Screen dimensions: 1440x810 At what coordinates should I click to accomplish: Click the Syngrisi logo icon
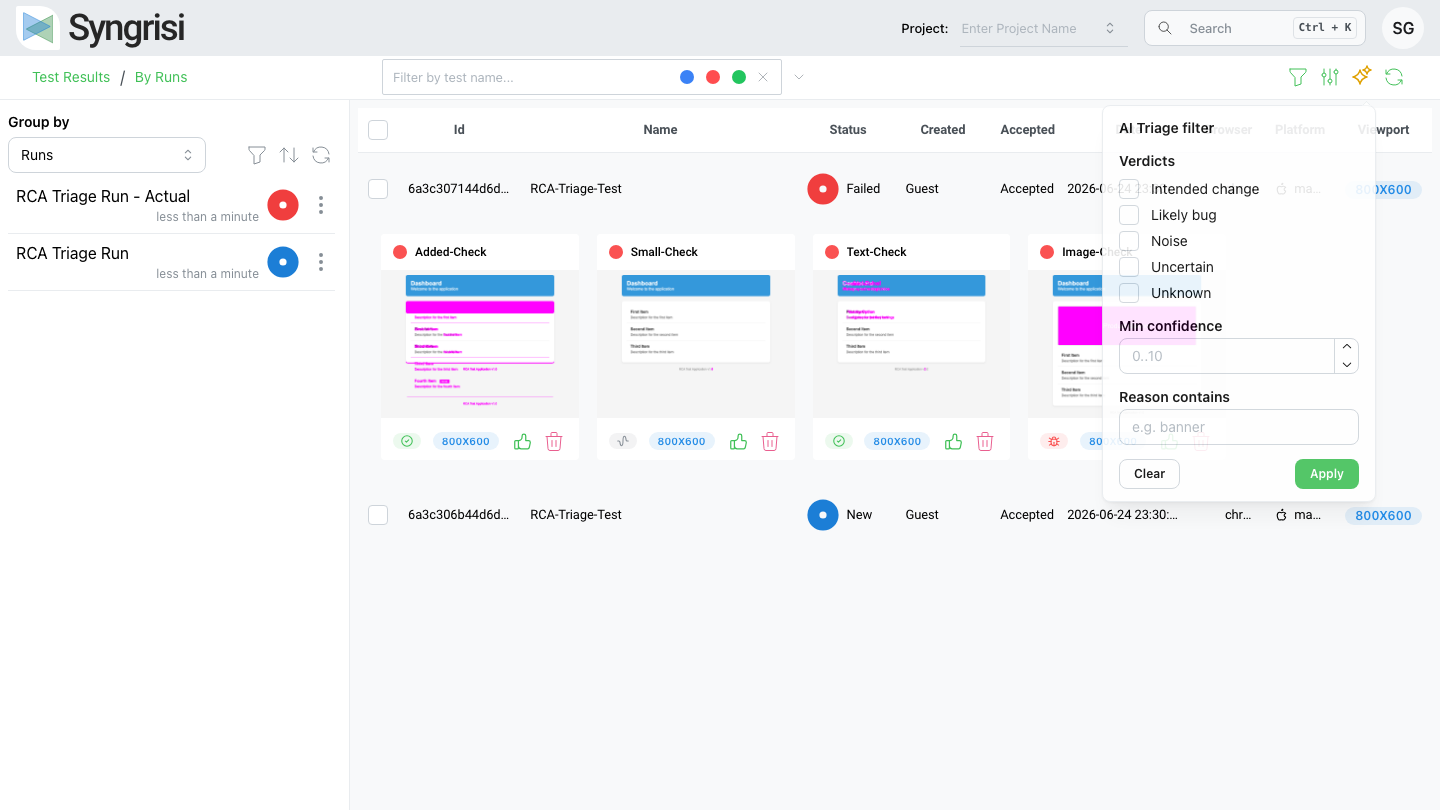(x=38, y=28)
